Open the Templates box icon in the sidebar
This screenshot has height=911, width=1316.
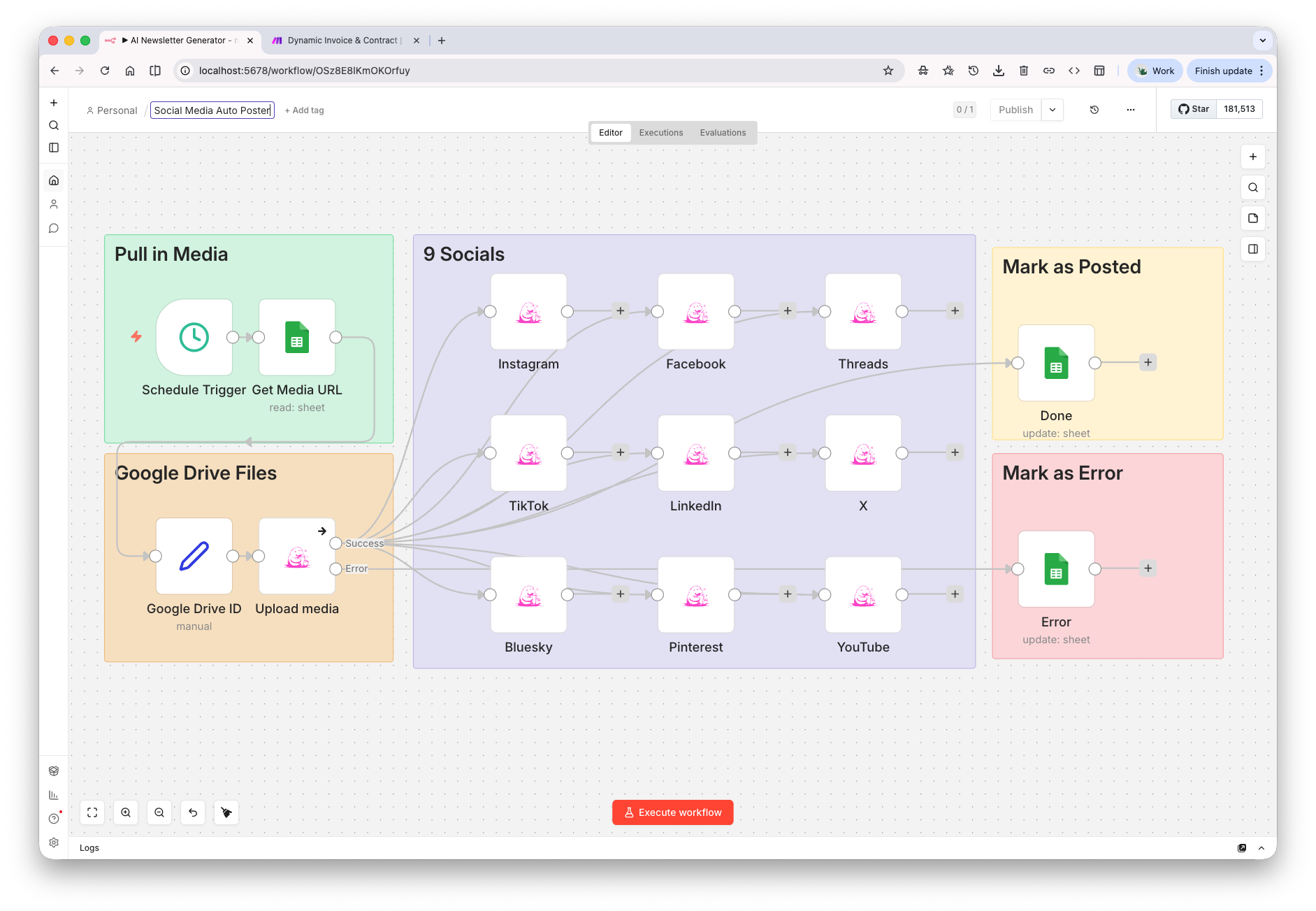(x=54, y=771)
